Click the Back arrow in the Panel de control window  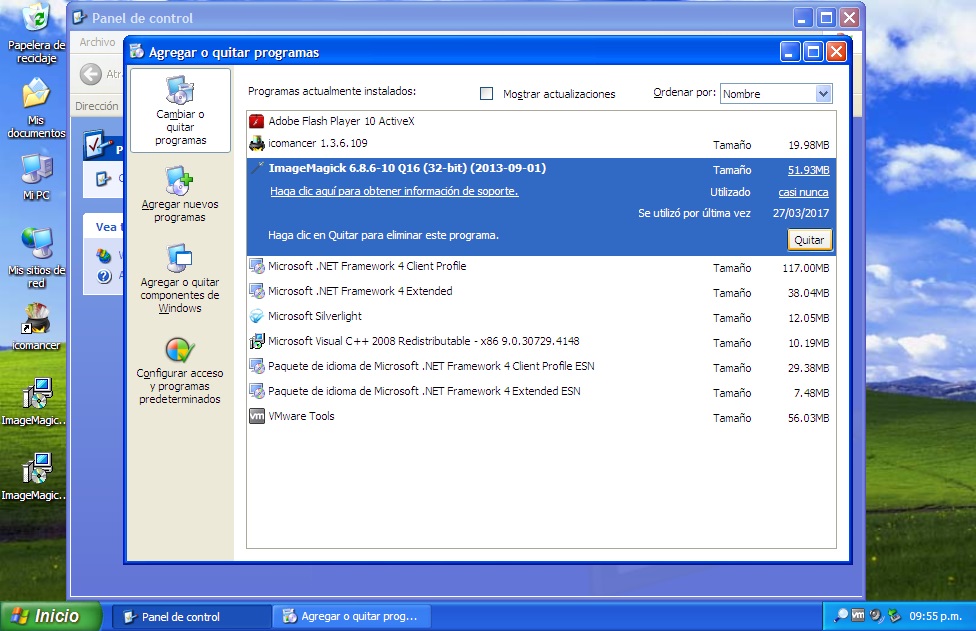91,74
